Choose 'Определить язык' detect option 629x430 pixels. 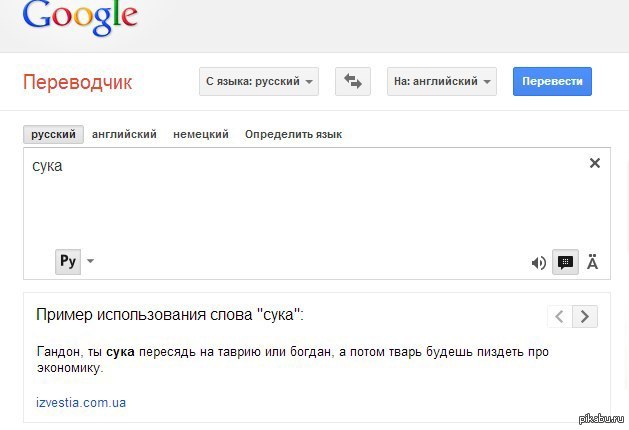pos(293,134)
